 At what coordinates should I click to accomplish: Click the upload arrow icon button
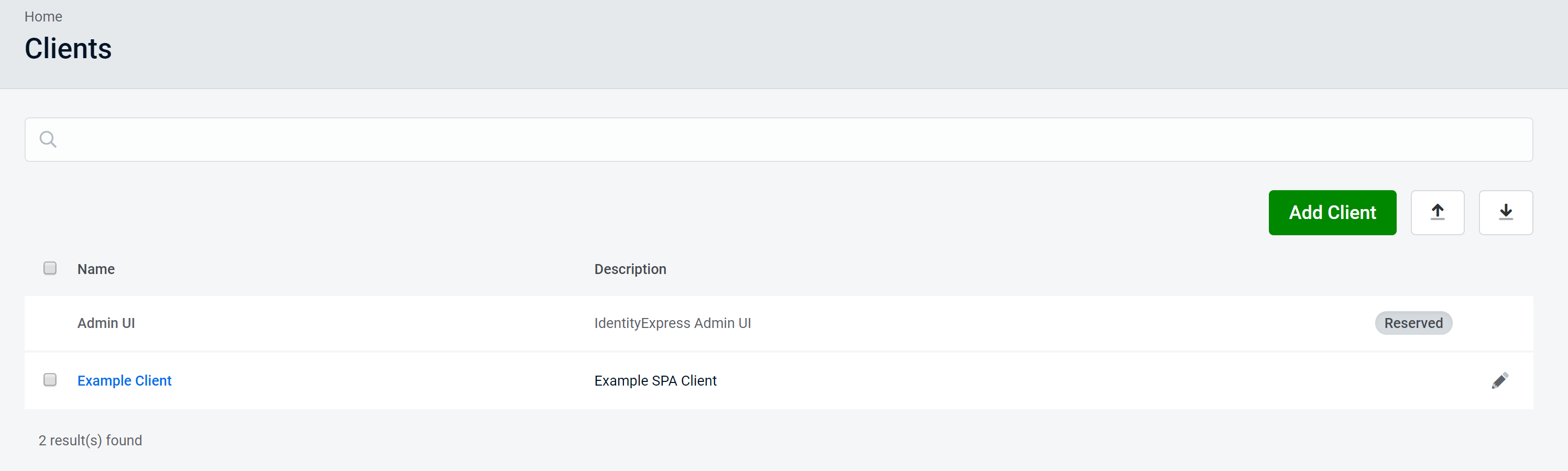tap(1437, 212)
